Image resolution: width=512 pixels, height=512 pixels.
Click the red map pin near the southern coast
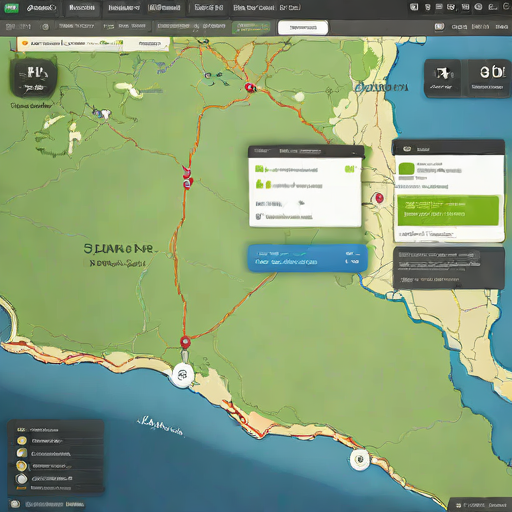click(x=185, y=342)
